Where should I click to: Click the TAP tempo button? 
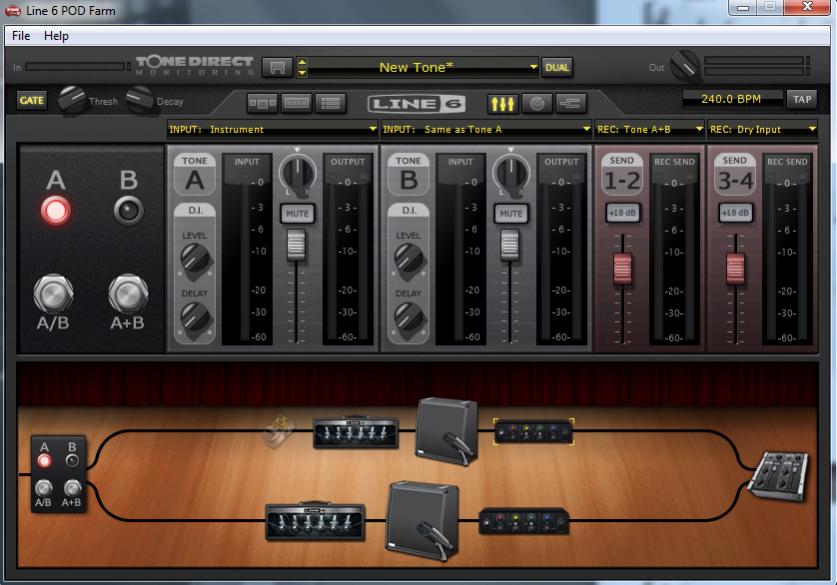pos(802,99)
